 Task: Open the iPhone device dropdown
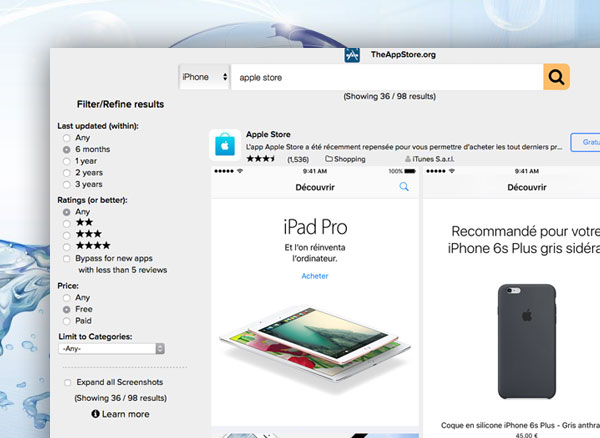point(204,77)
